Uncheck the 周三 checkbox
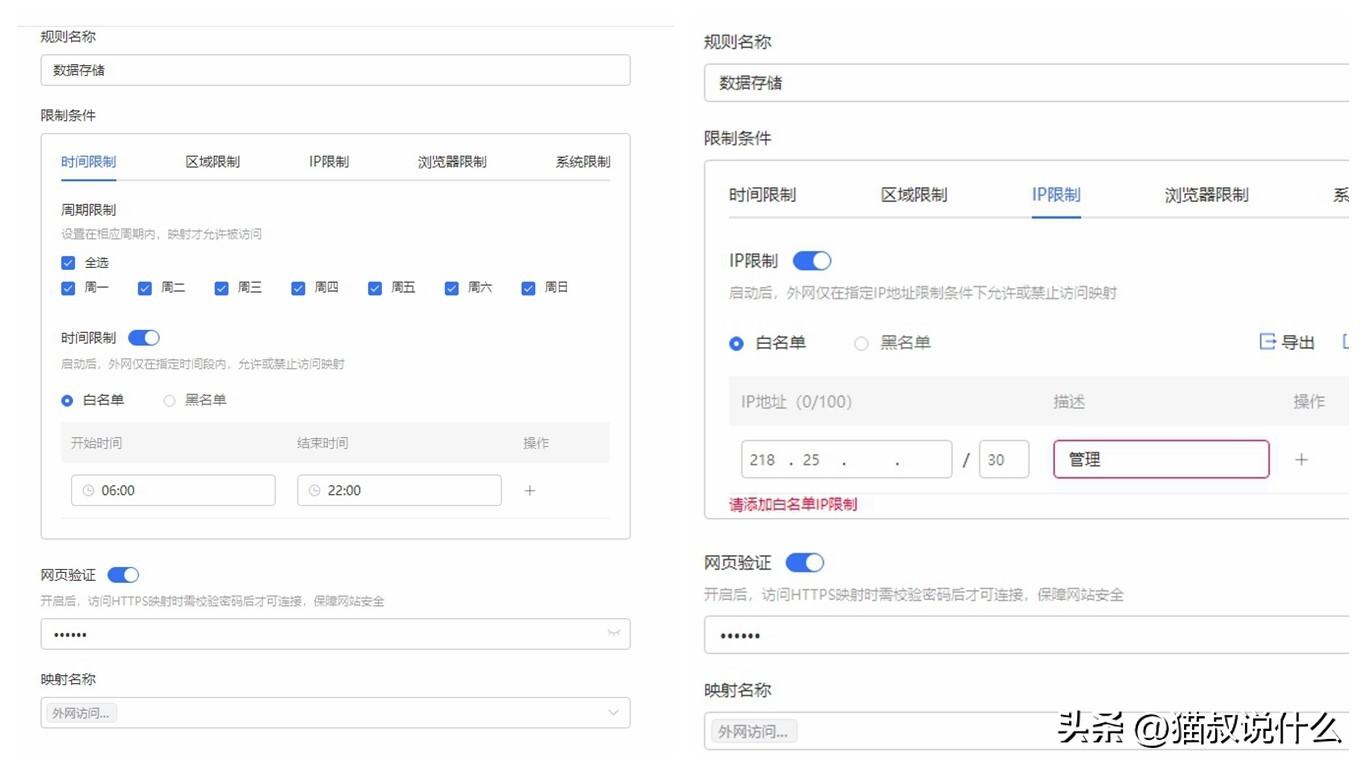This screenshot has height=768, width=1366. [221, 288]
